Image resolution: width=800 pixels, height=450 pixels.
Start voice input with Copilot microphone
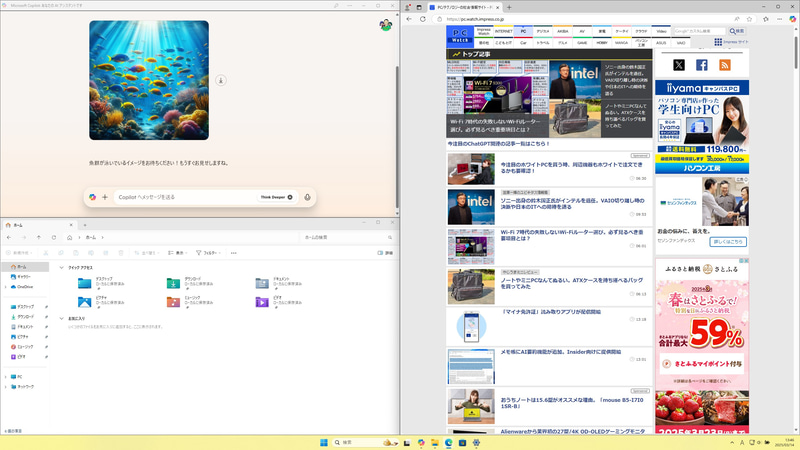(307, 197)
